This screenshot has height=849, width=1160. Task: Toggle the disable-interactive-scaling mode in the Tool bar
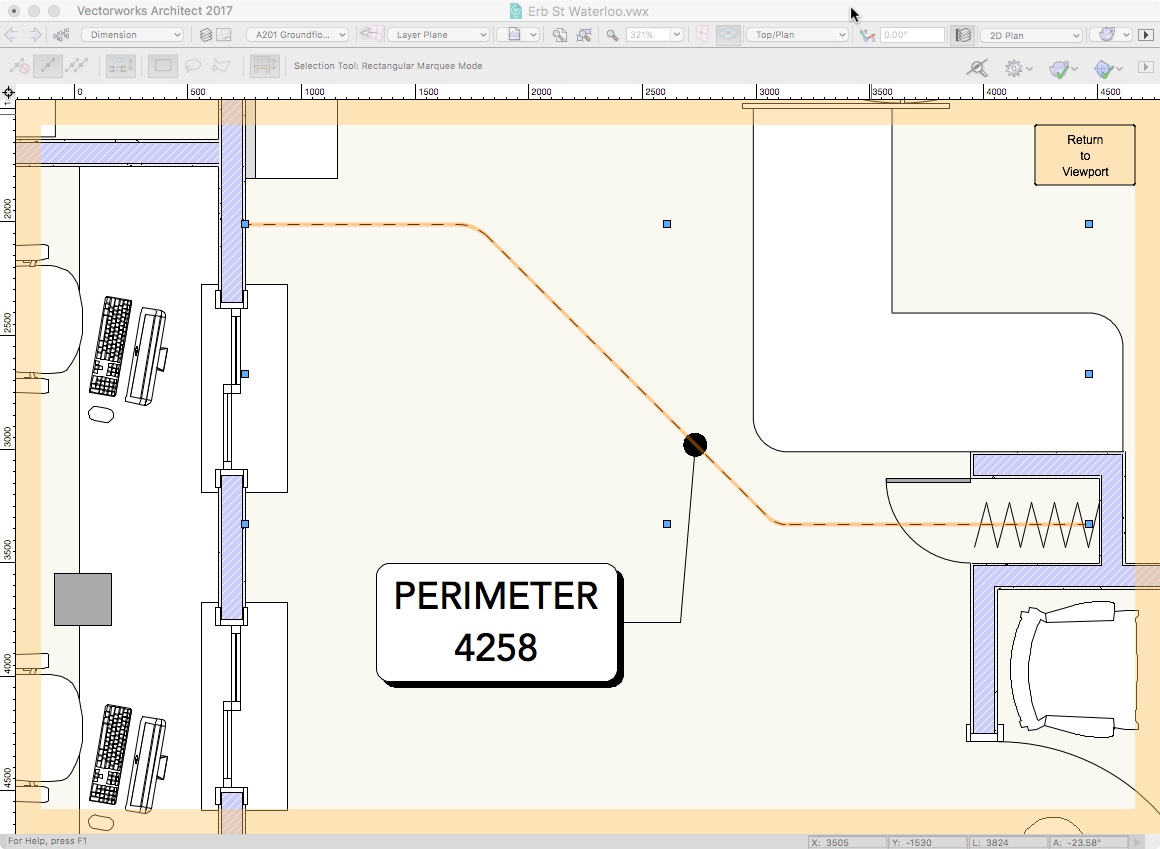(17, 65)
